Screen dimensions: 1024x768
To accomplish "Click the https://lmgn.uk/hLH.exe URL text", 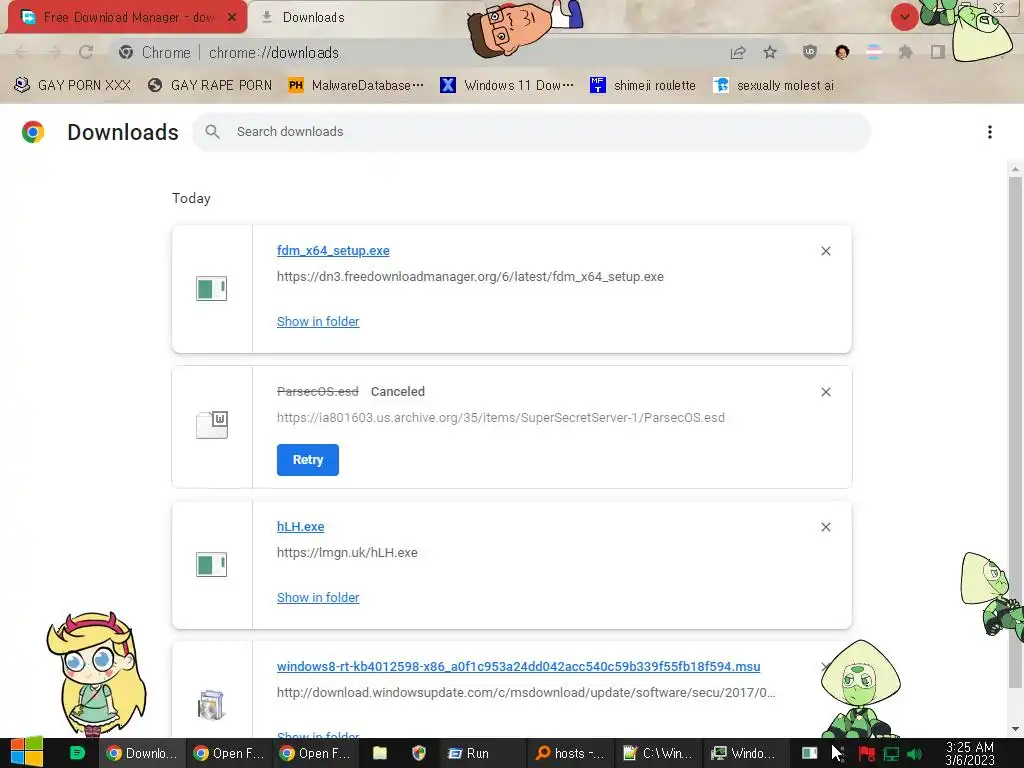I will [347, 552].
